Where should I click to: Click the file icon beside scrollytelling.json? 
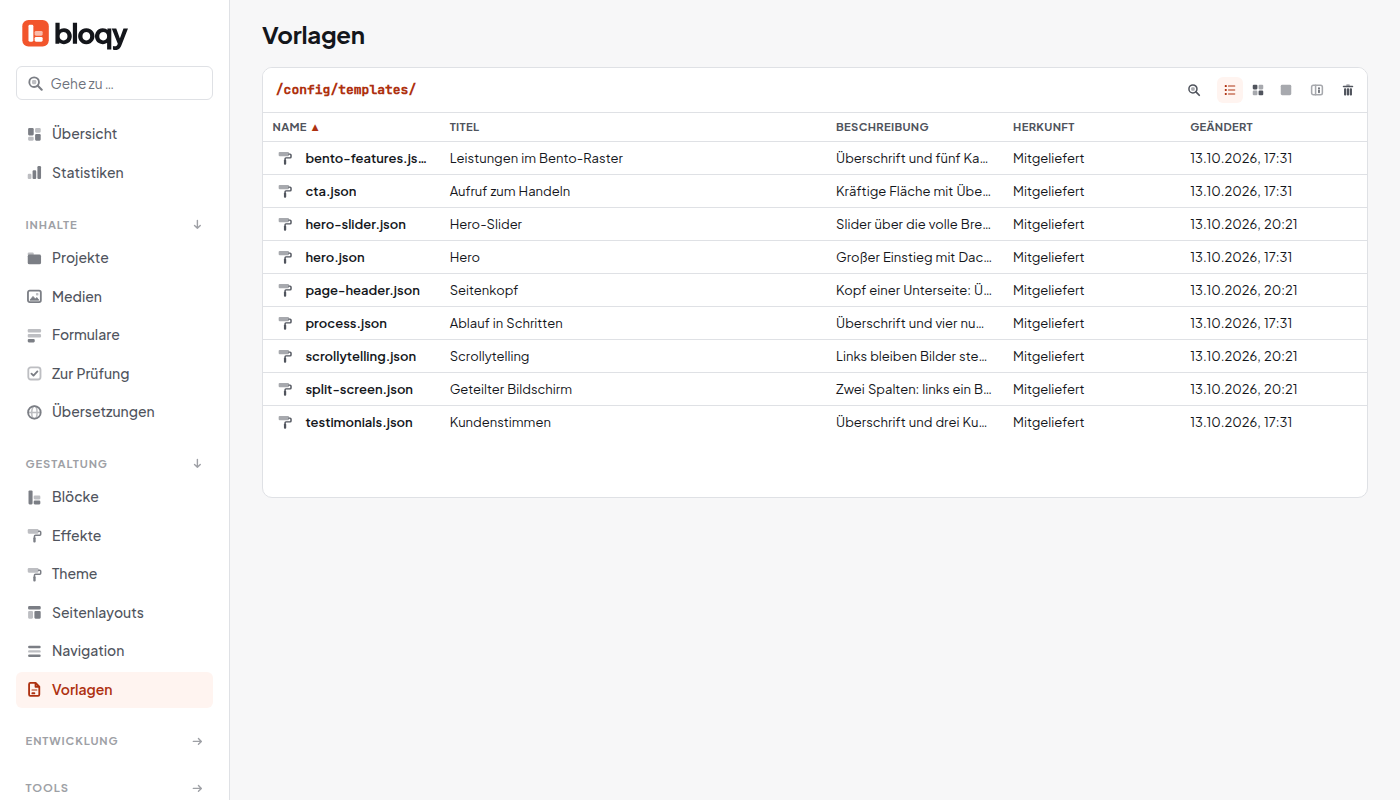[x=285, y=356]
